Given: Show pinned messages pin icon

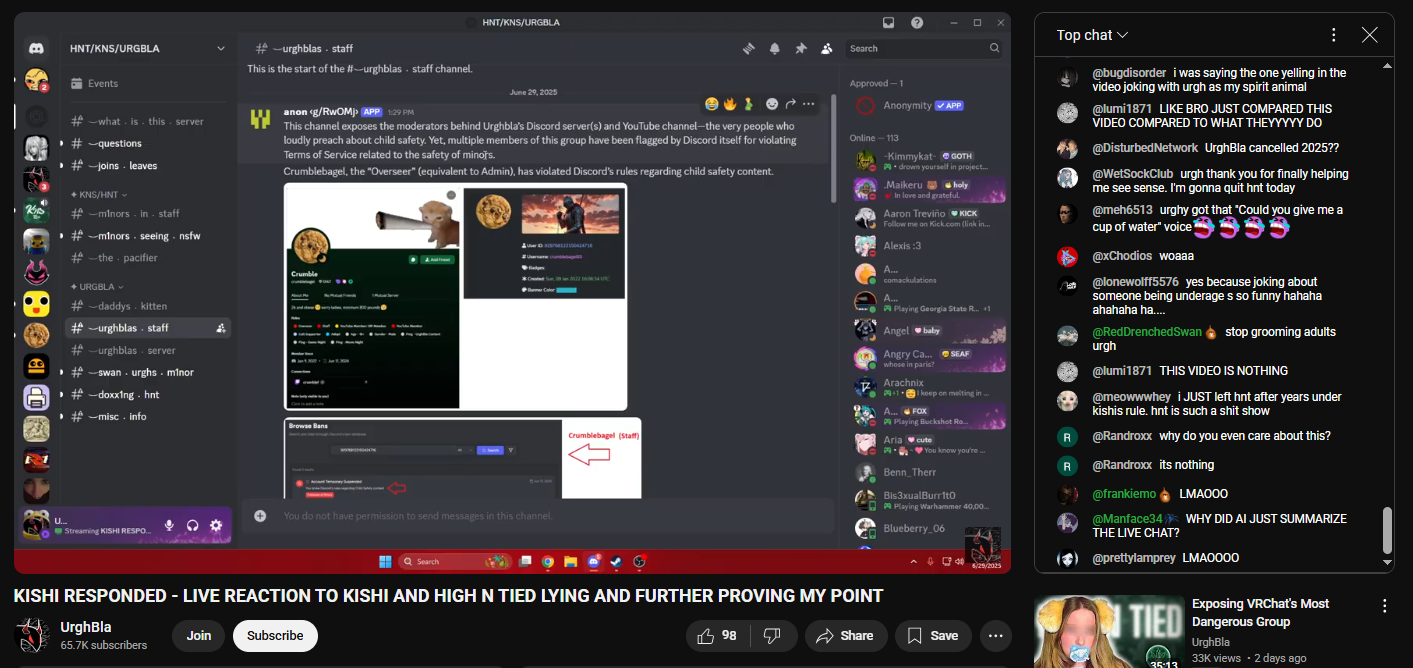Looking at the screenshot, I should point(800,48).
